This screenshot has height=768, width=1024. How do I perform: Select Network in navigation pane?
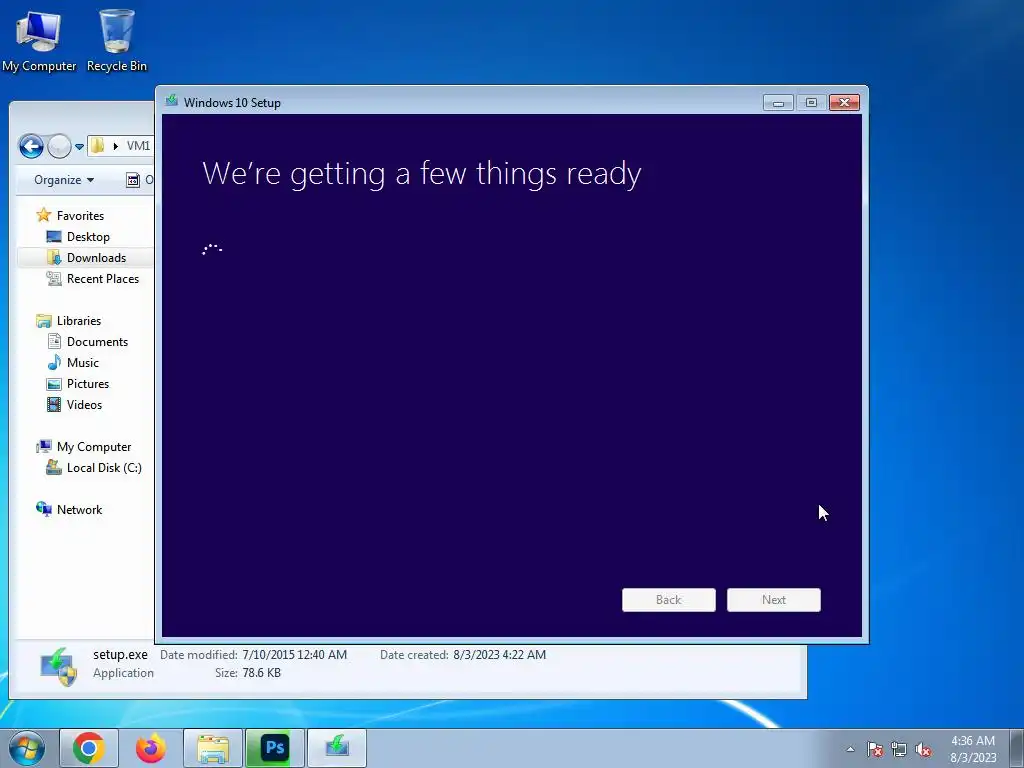click(79, 509)
